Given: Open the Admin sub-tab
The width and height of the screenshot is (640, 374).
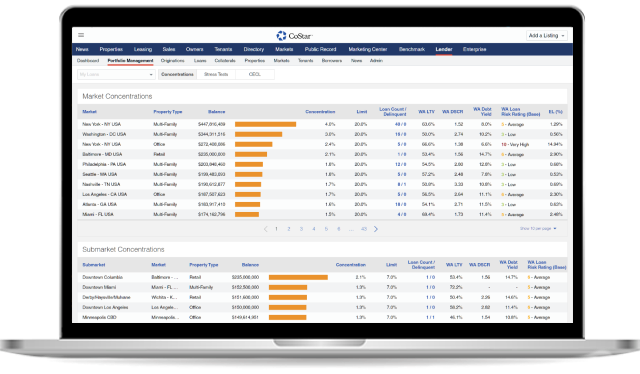Looking at the screenshot, I should tap(376, 60).
